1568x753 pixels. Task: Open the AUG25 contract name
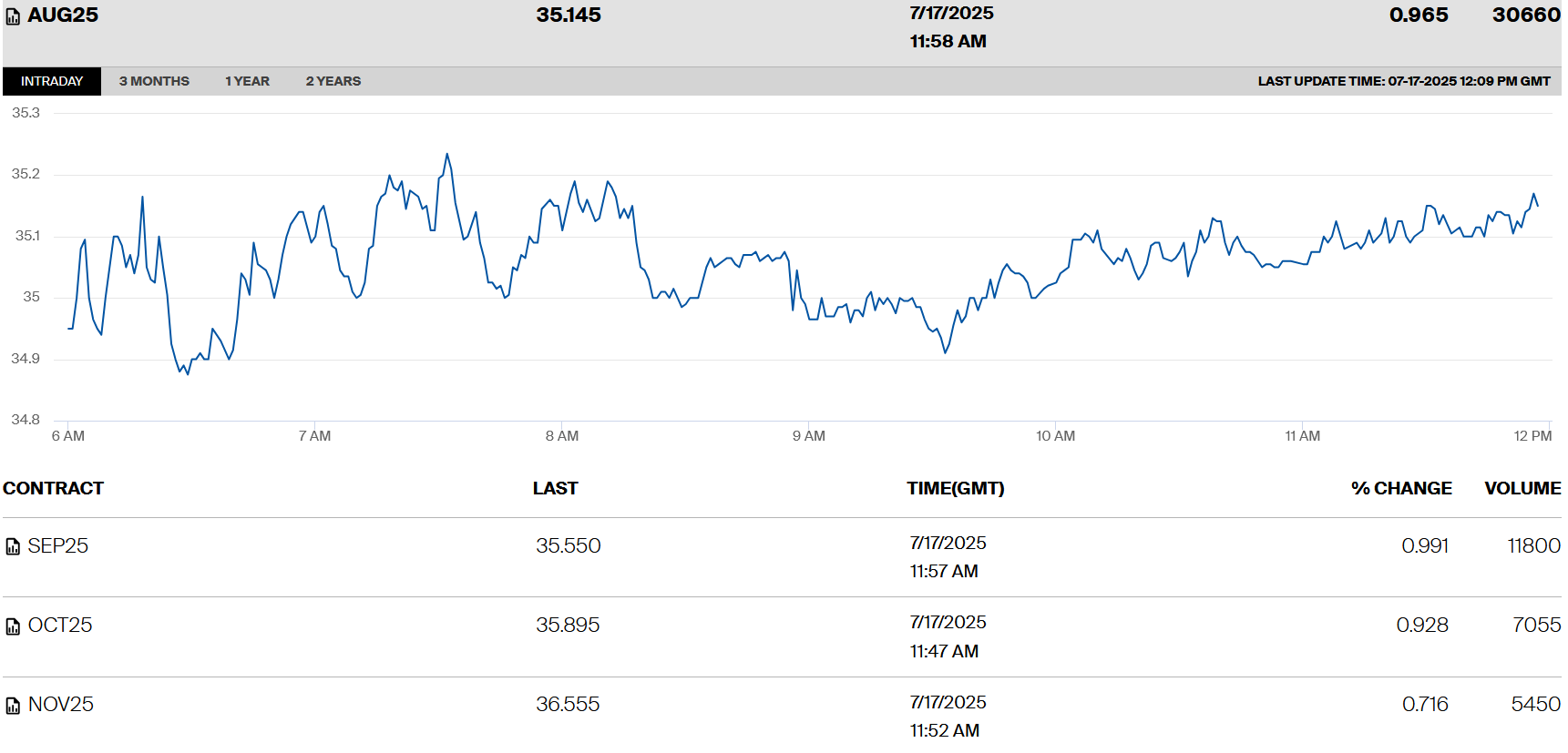(63, 15)
